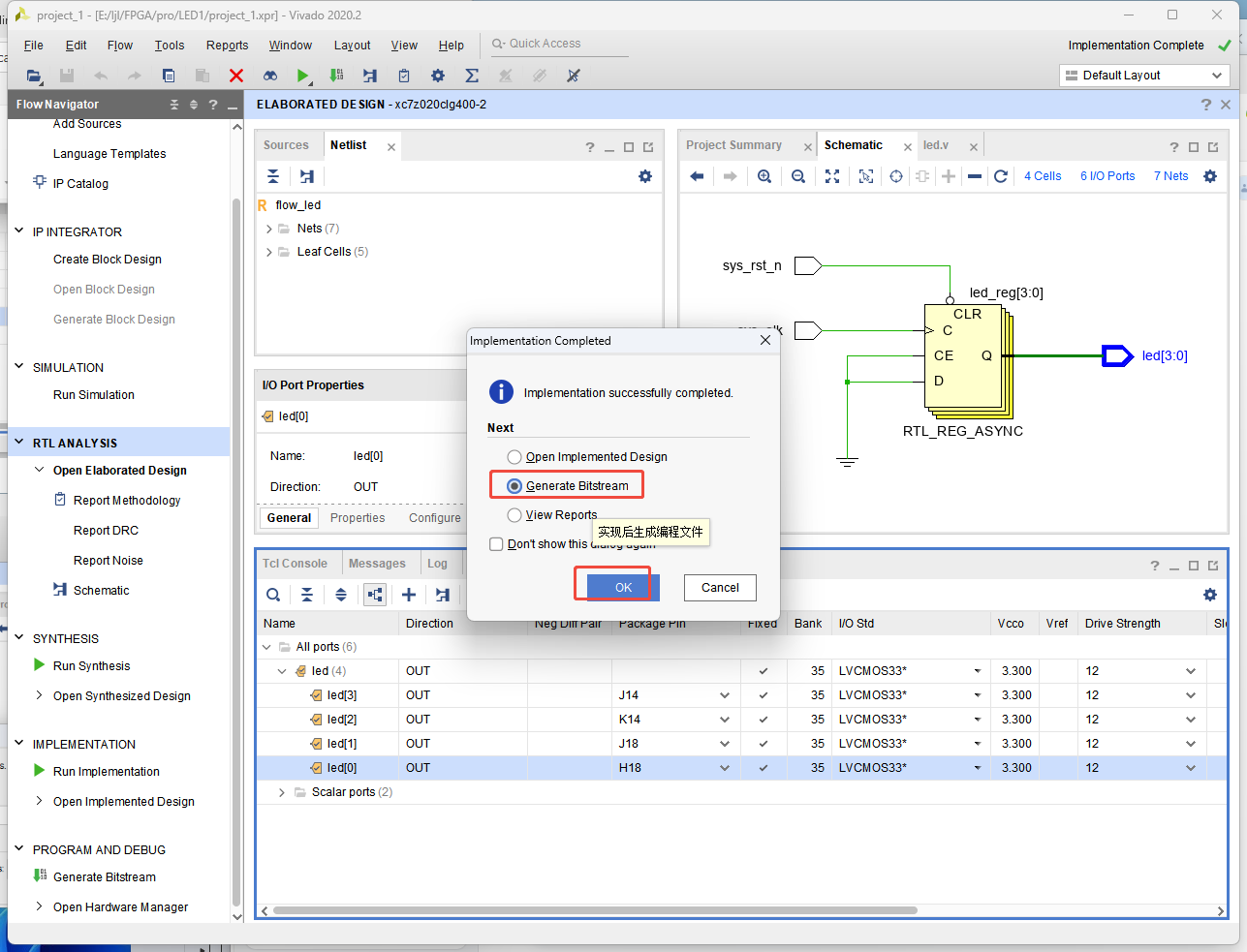The height and width of the screenshot is (952, 1247).
Task: Collapse Flow Navigator sections icon
Action: click(x=174, y=105)
